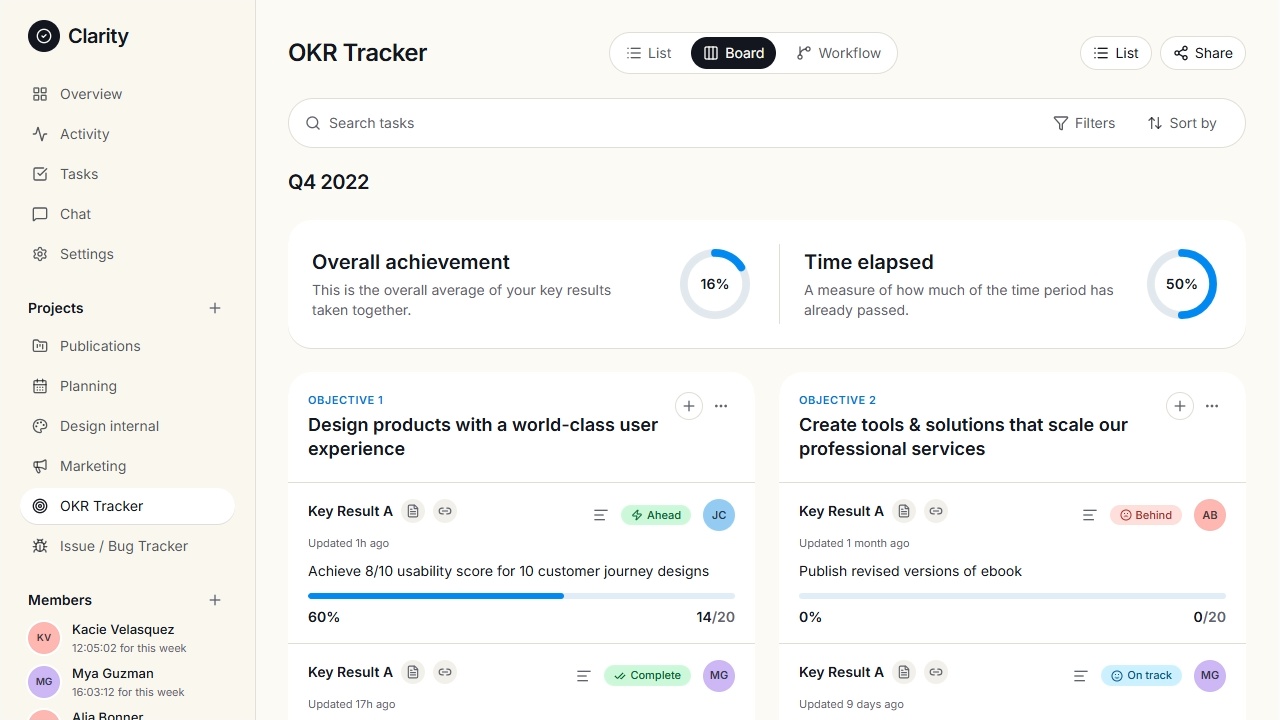Click the MG avatar beside the On track badge
1280x720 pixels.
(1210, 676)
